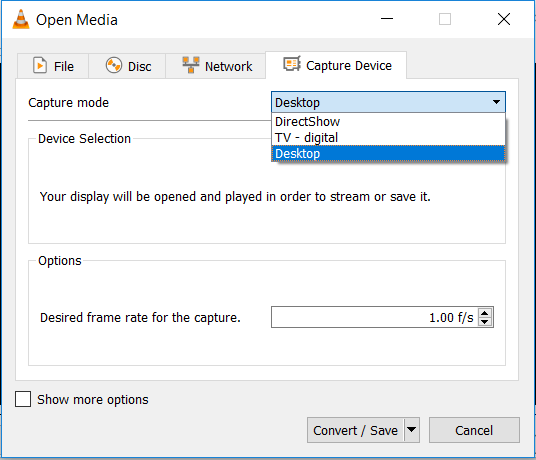Decrease frame rate with down arrow
Viewport: 536px width, 460px height.
click(485, 322)
